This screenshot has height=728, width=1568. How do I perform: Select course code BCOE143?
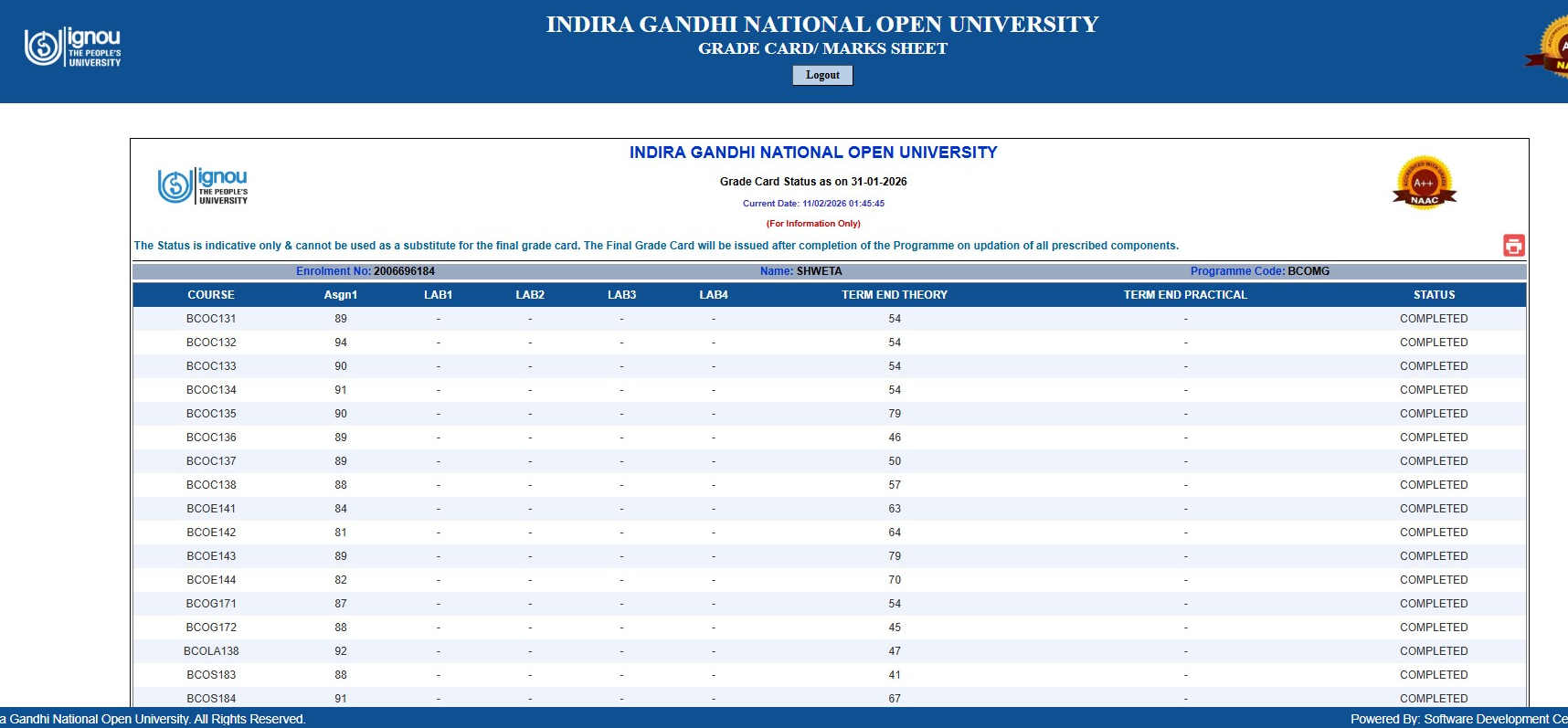[211, 556]
